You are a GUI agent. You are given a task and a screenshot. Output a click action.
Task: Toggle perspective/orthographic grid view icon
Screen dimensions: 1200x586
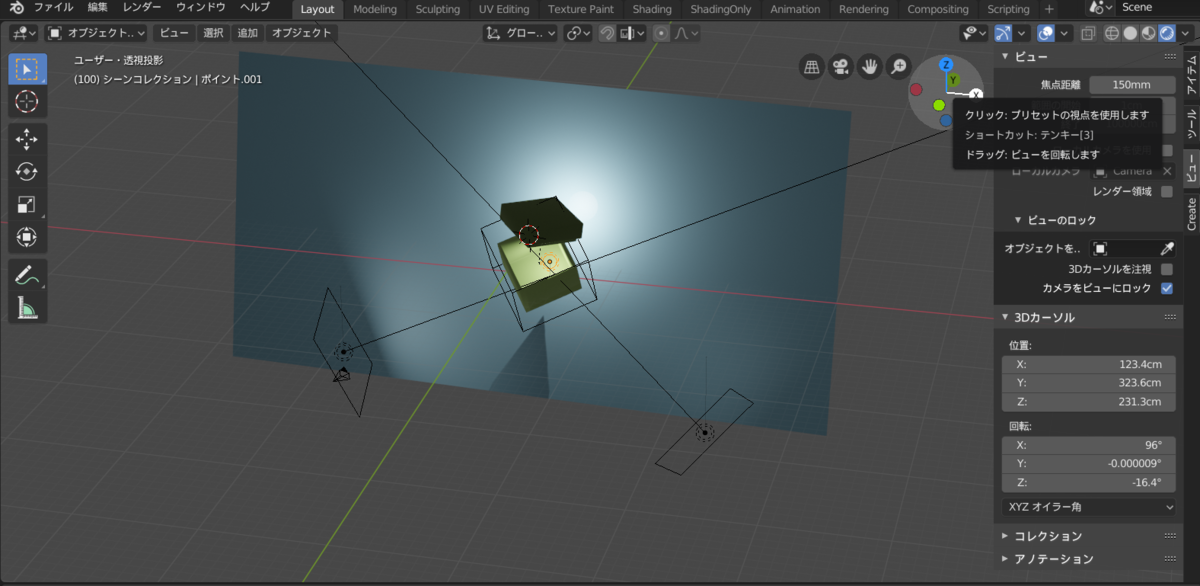point(813,67)
